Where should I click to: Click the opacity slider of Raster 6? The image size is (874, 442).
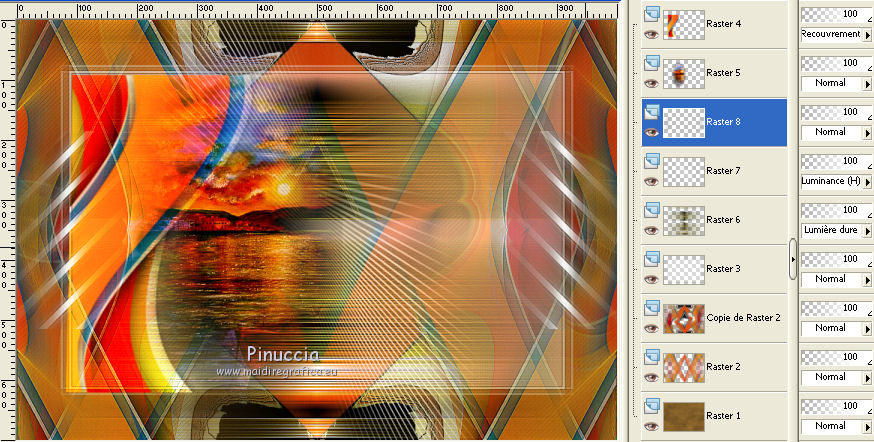836,211
